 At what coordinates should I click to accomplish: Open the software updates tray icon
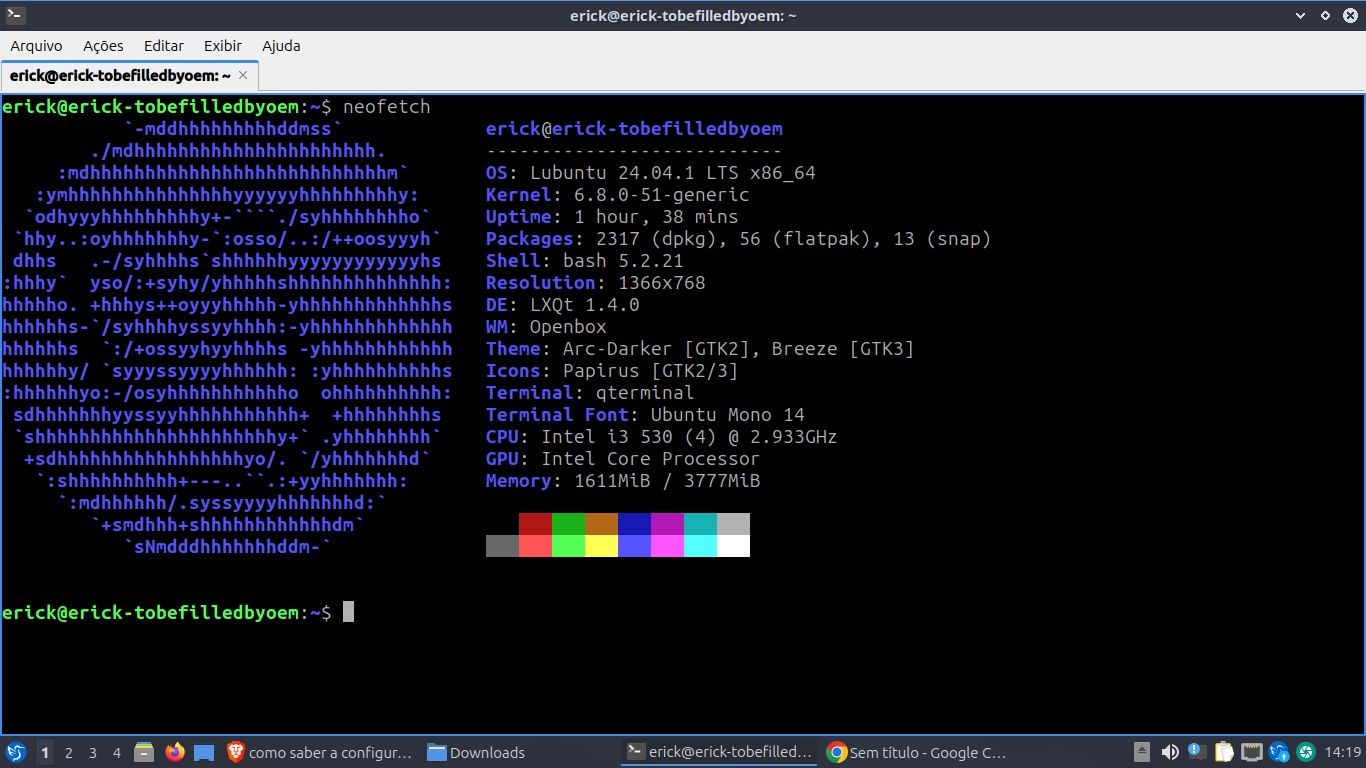click(1279, 752)
